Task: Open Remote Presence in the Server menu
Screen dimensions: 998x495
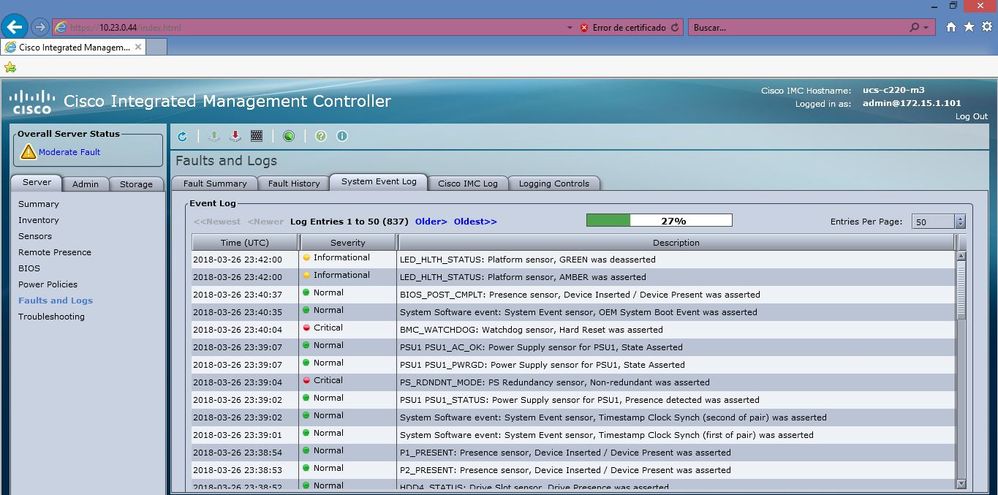Action: click(x=55, y=253)
